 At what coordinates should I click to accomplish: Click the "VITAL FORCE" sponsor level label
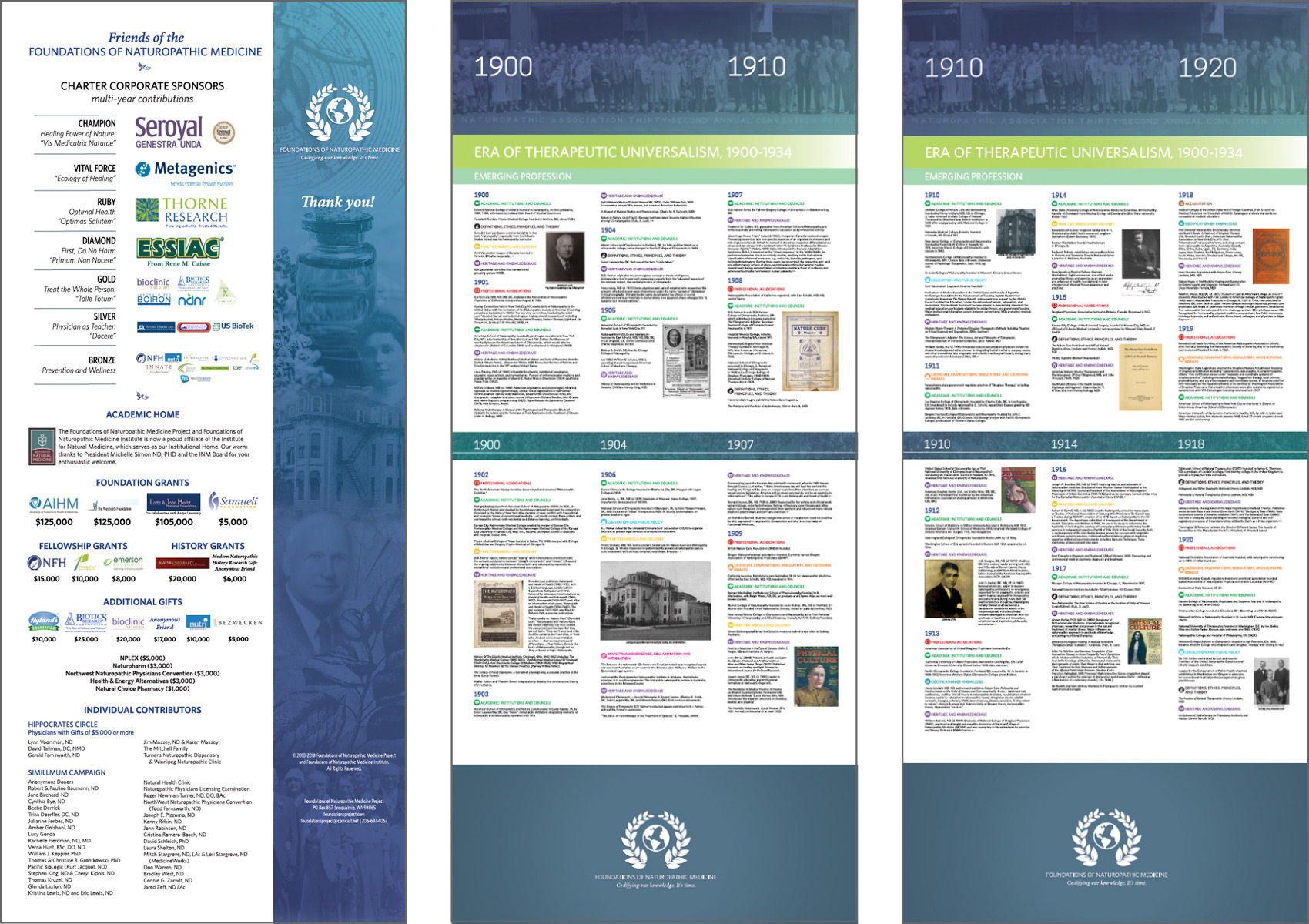coord(95,168)
